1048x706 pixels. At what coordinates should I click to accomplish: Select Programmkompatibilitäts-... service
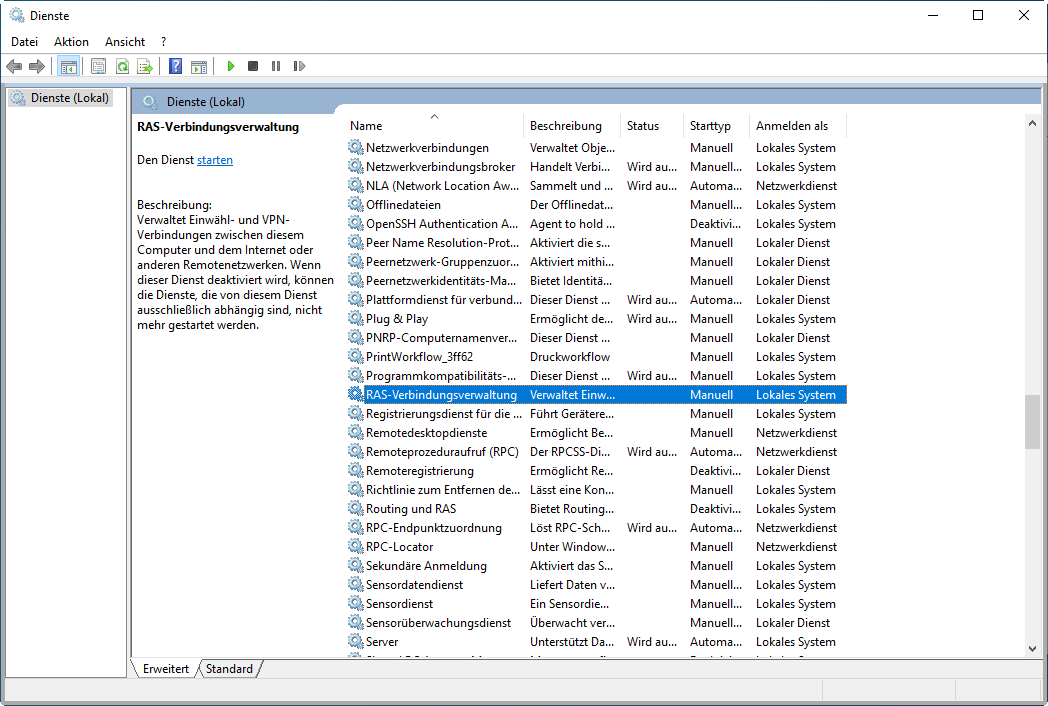[x=440, y=376]
